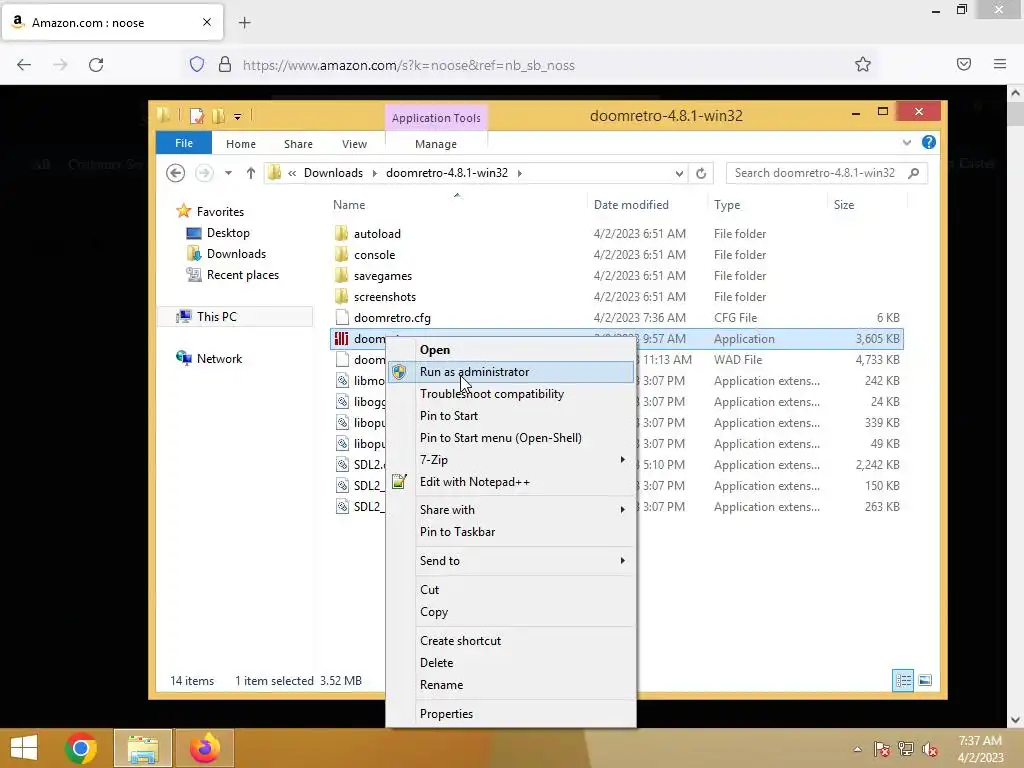
Task: Open Firefox hamburger application menu
Action: coord(1000,64)
